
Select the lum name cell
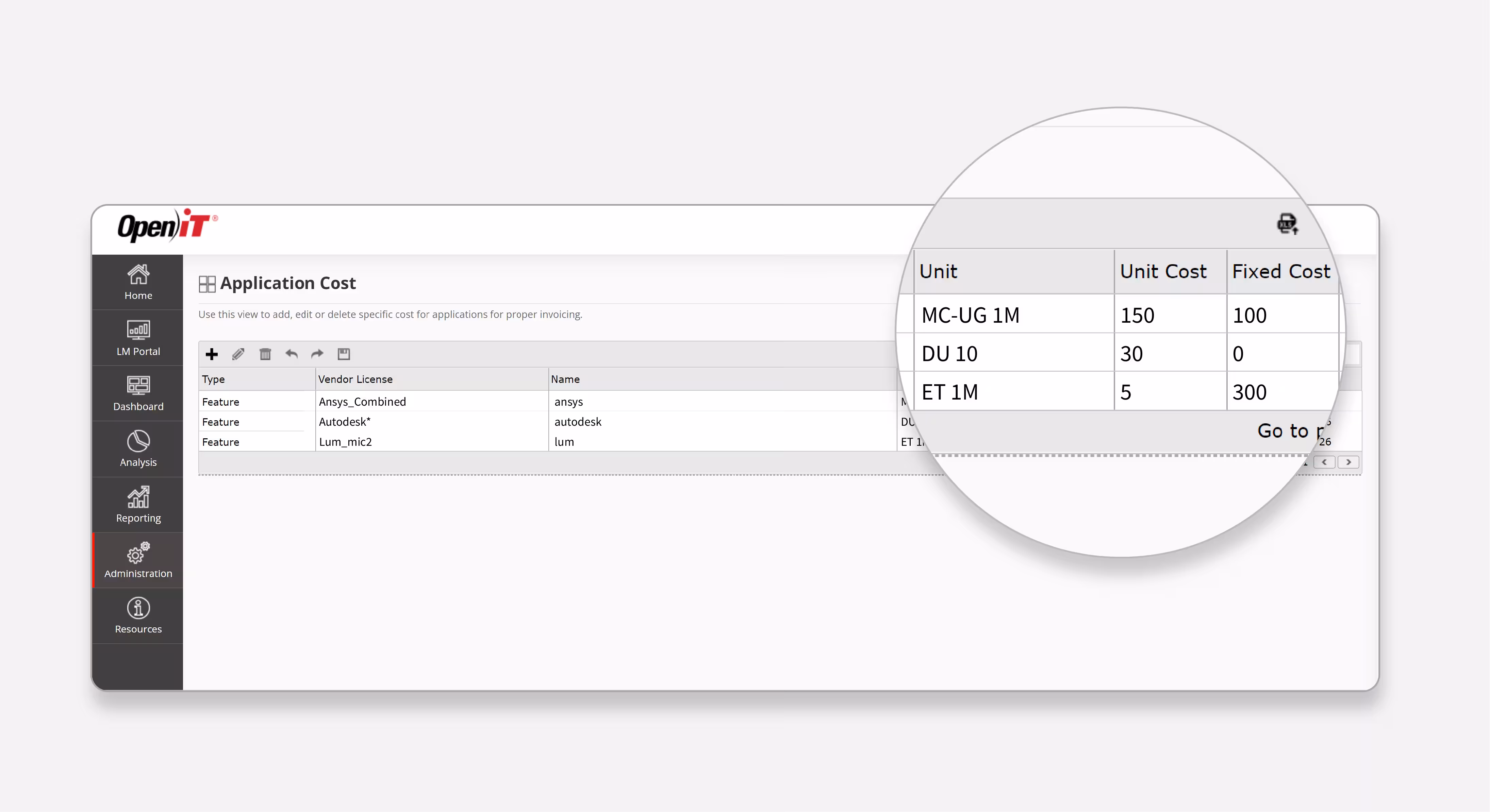coord(722,442)
